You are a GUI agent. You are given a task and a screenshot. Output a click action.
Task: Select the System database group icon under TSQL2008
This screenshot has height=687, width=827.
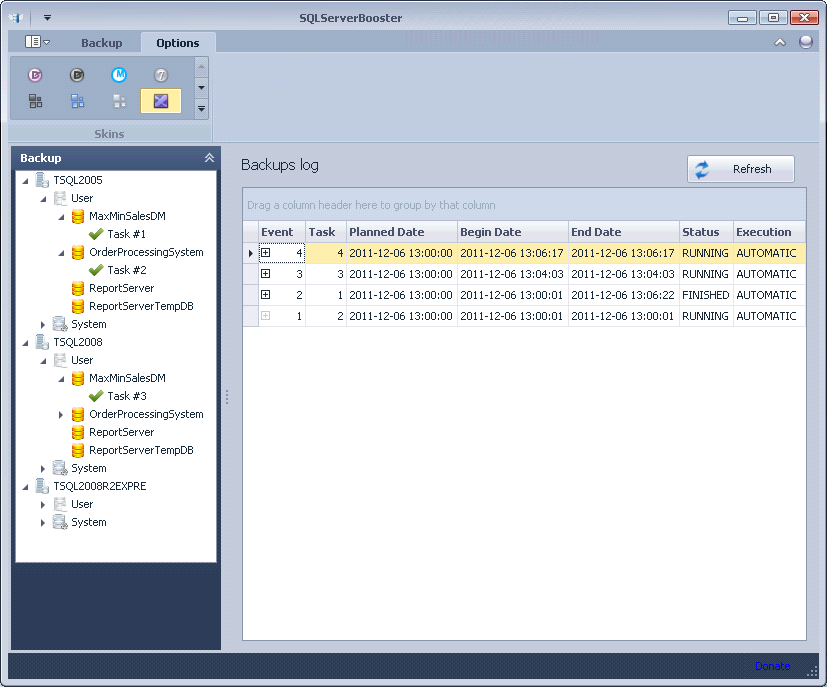60,468
